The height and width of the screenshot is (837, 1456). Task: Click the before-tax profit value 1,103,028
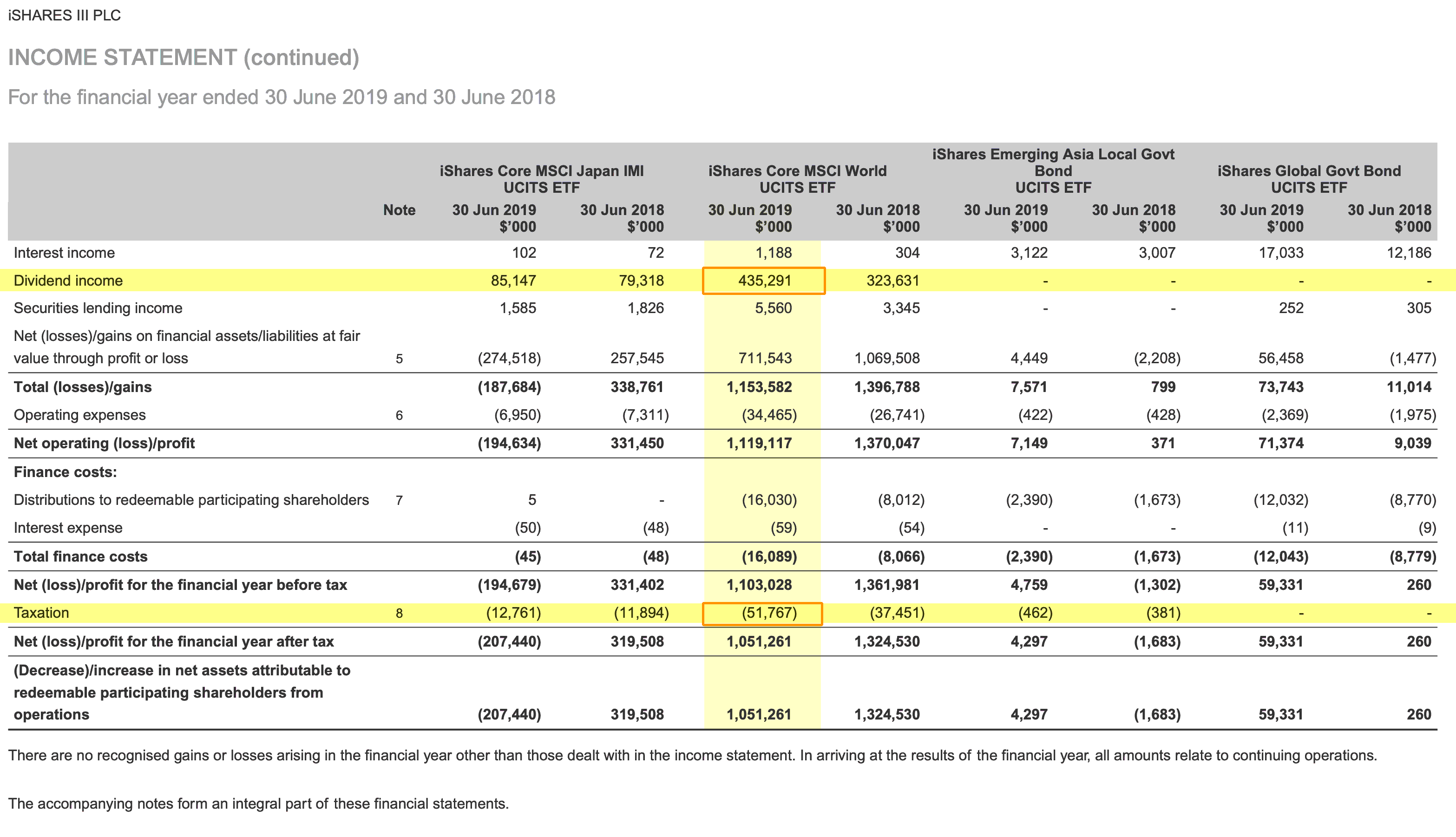tap(759, 585)
